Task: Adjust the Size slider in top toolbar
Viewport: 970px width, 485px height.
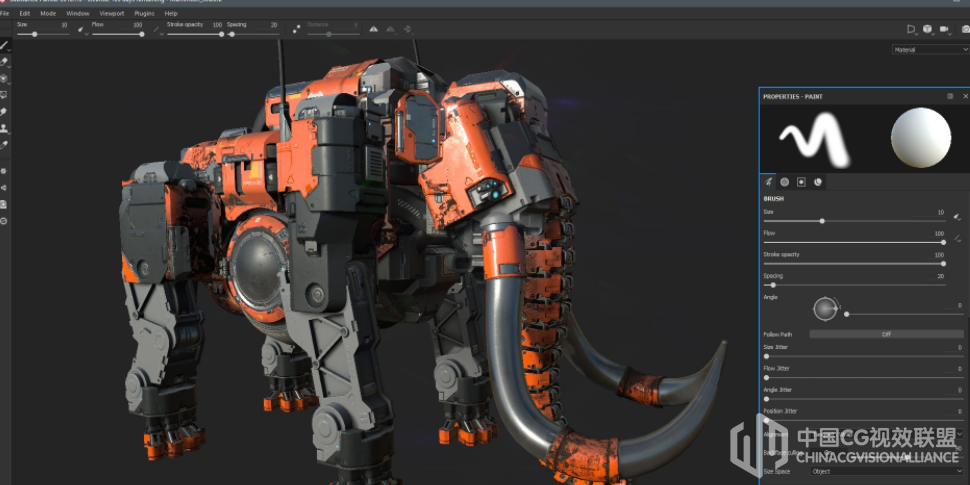Action: click(43, 34)
